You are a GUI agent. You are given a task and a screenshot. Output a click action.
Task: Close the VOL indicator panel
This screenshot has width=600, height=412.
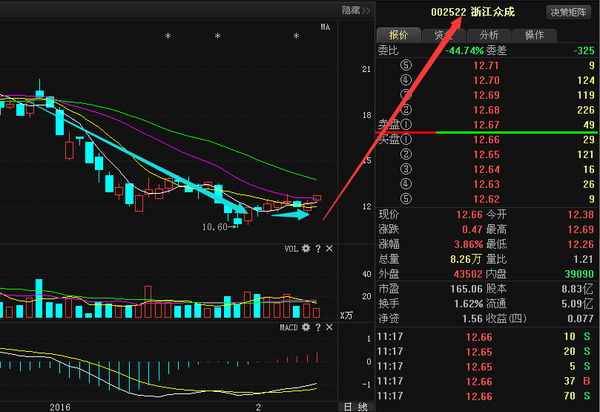pos(329,247)
